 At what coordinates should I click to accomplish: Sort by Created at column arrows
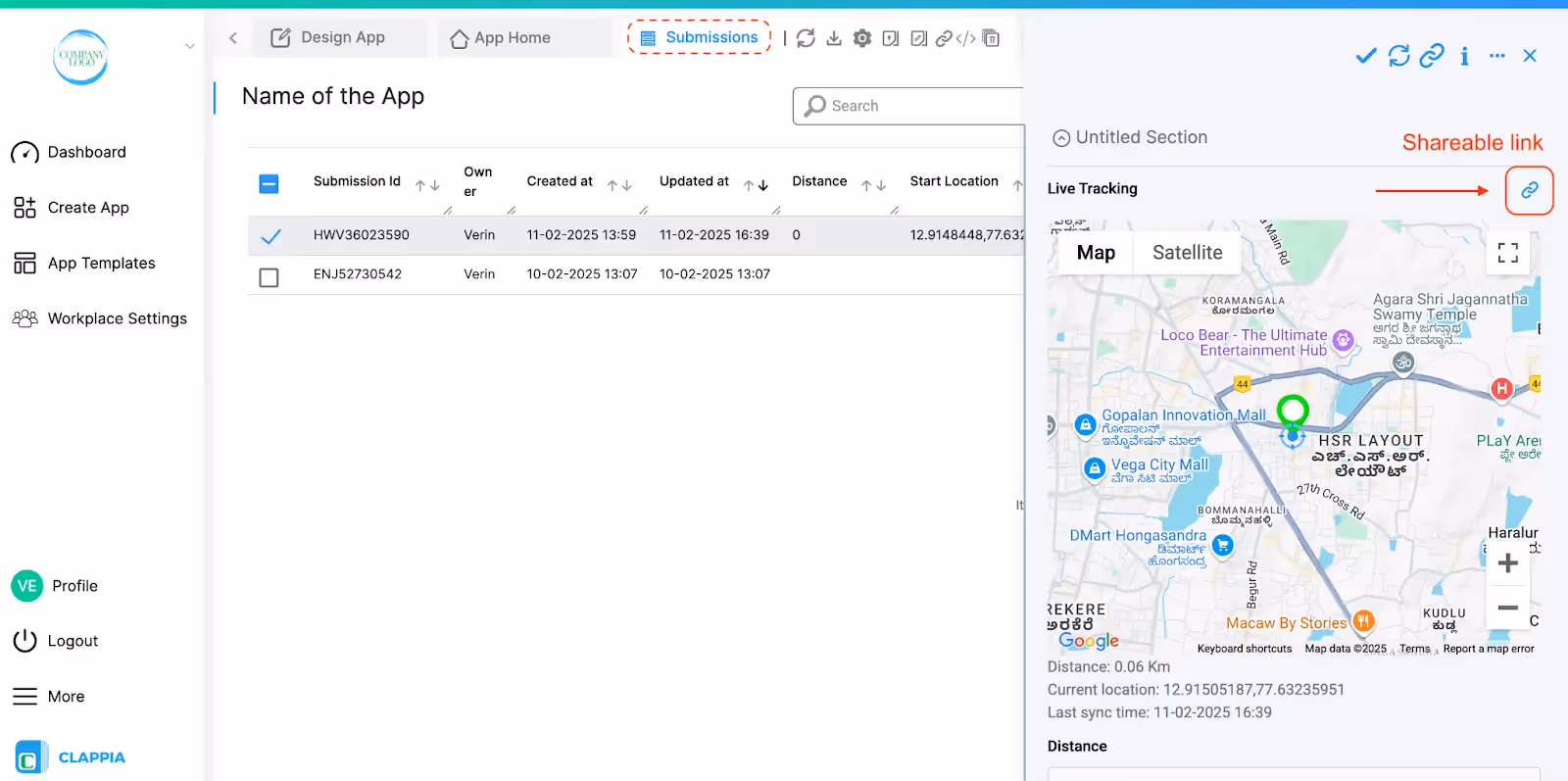click(619, 185)
